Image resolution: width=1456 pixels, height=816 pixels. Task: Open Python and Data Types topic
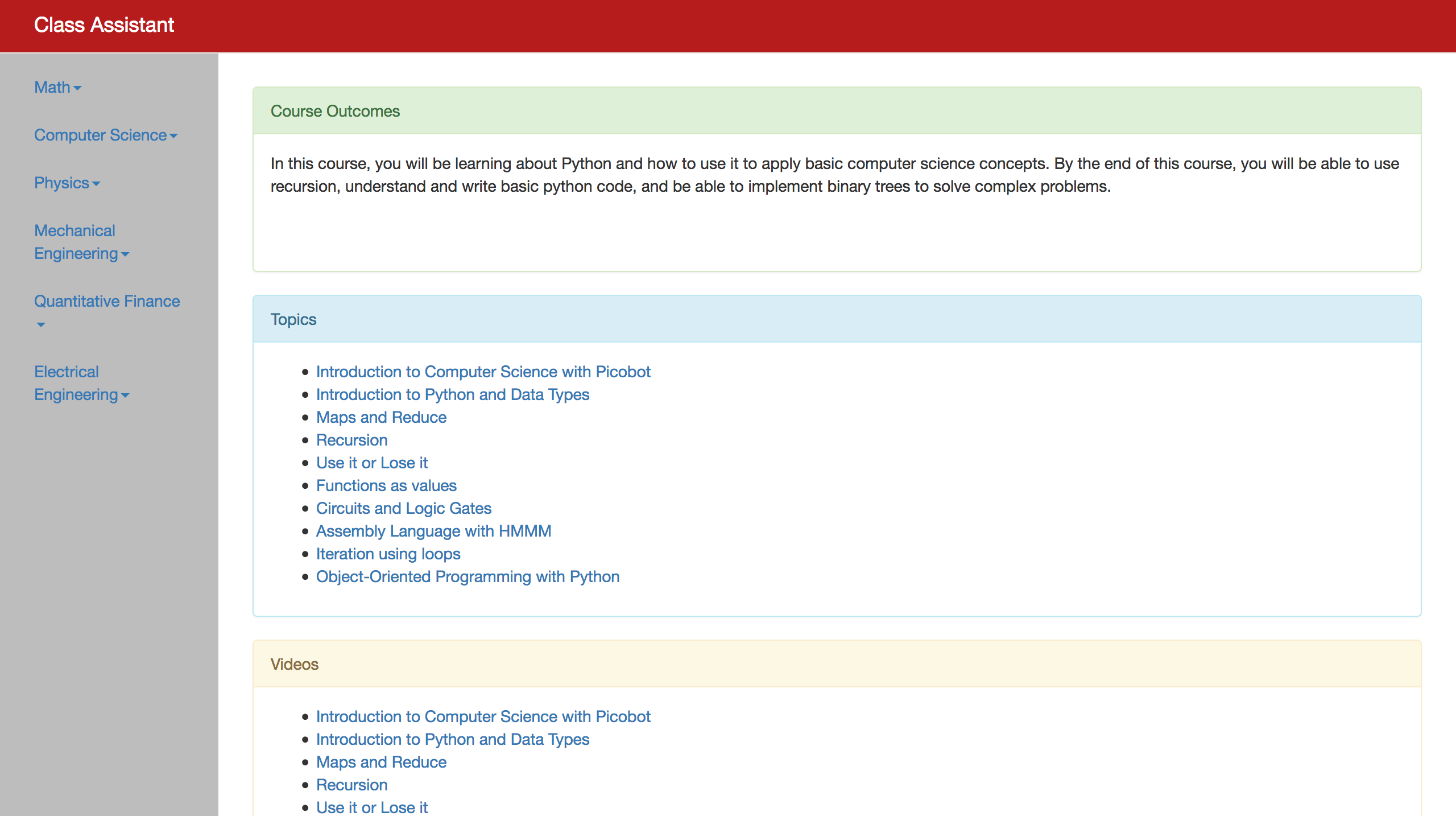tap(452, 394)
